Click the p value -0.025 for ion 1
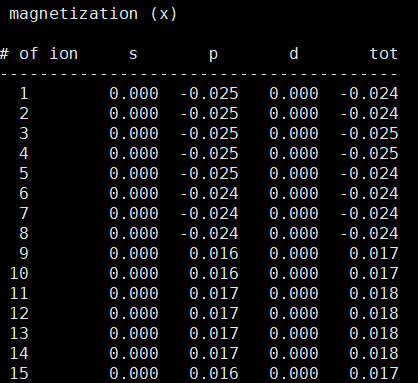The width and height of the screenshot is (418, 383). point(209,94)
